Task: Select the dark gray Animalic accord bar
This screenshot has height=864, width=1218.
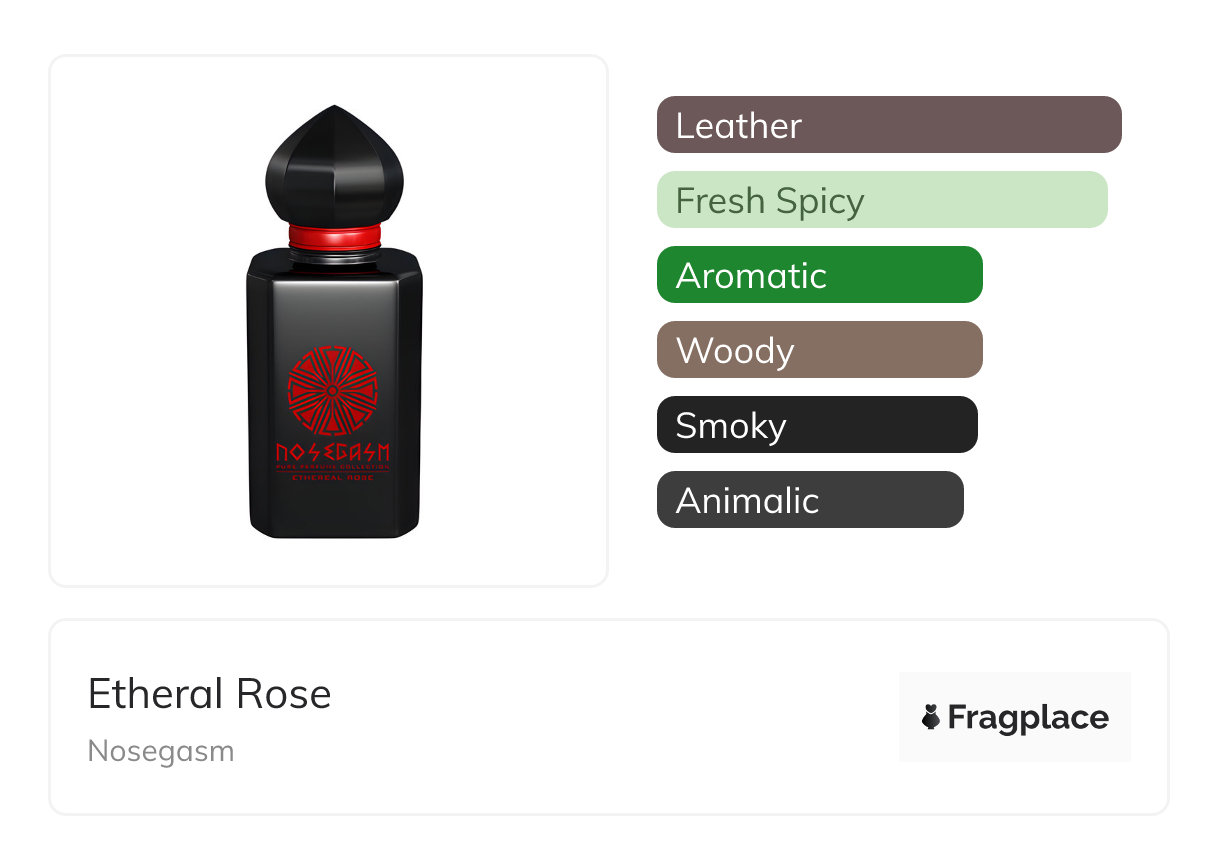Action: (x=810, y=500)
